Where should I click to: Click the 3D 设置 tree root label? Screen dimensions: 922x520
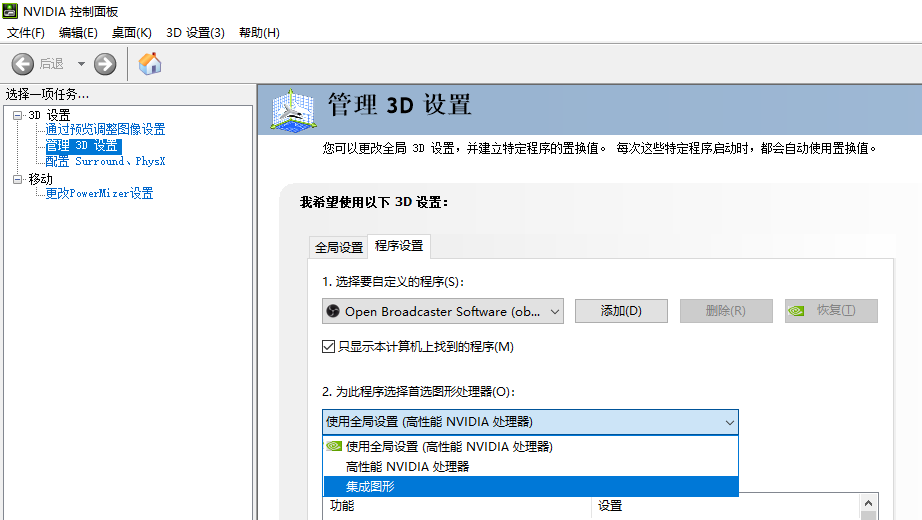49,115
